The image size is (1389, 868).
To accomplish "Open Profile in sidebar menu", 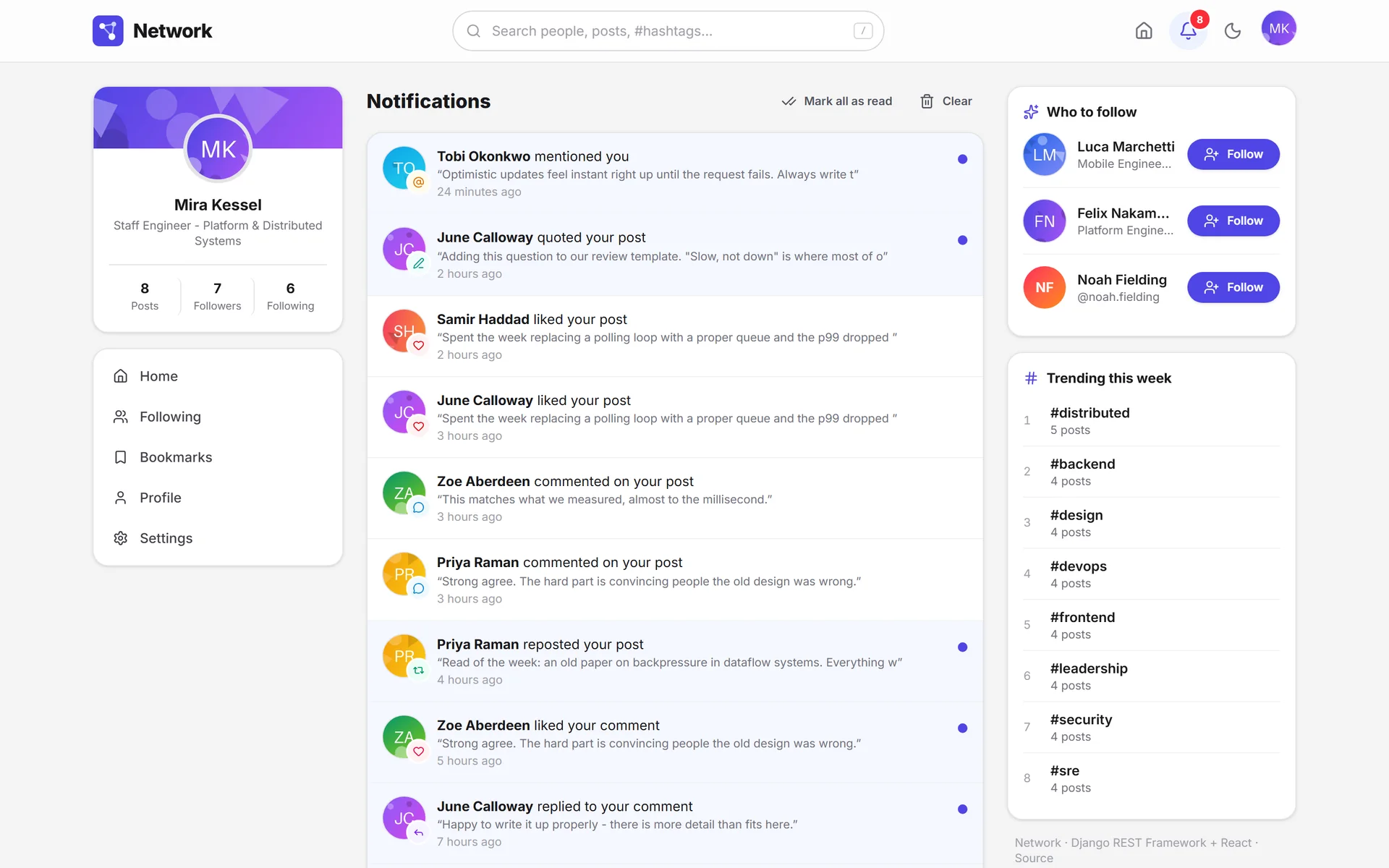I will coord(218,498).
